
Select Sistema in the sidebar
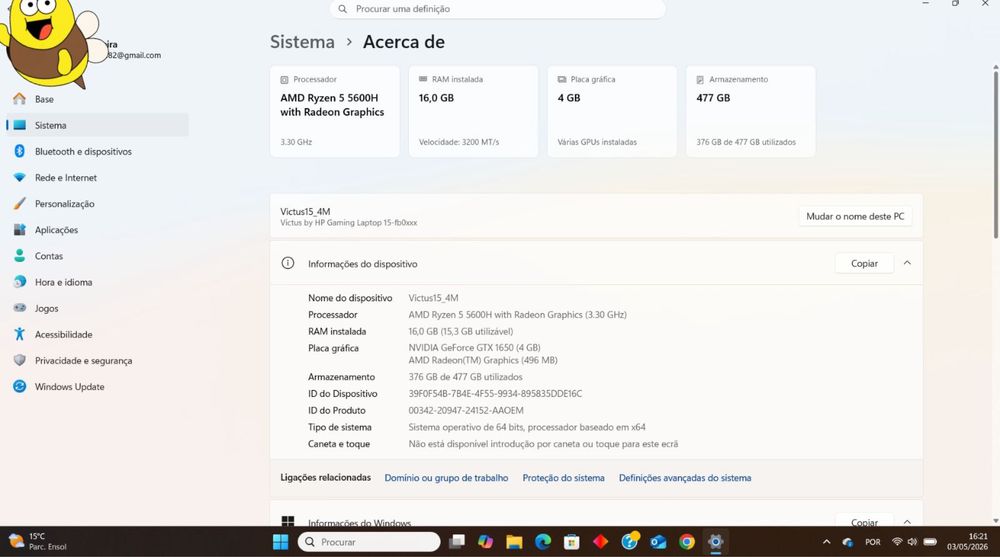coord(98,125)
